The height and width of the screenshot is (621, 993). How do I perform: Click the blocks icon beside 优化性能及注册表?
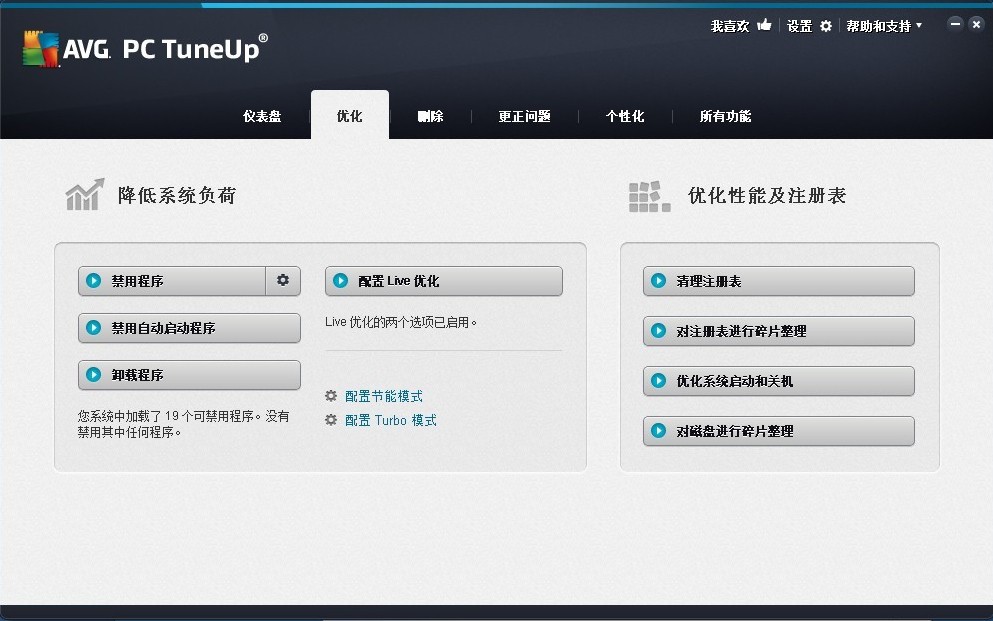[x=650, y=196]
